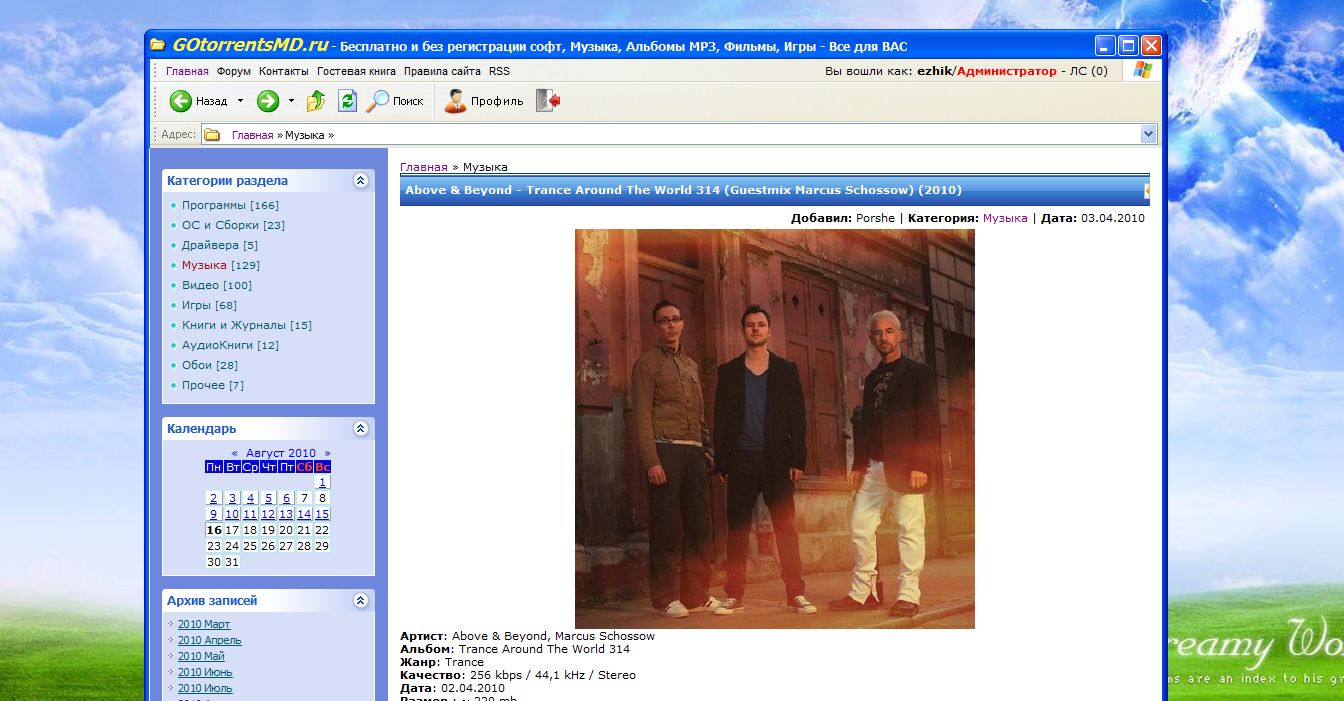Open the Книги и Журналы category

pyautogui.click(x=247, y=325)
